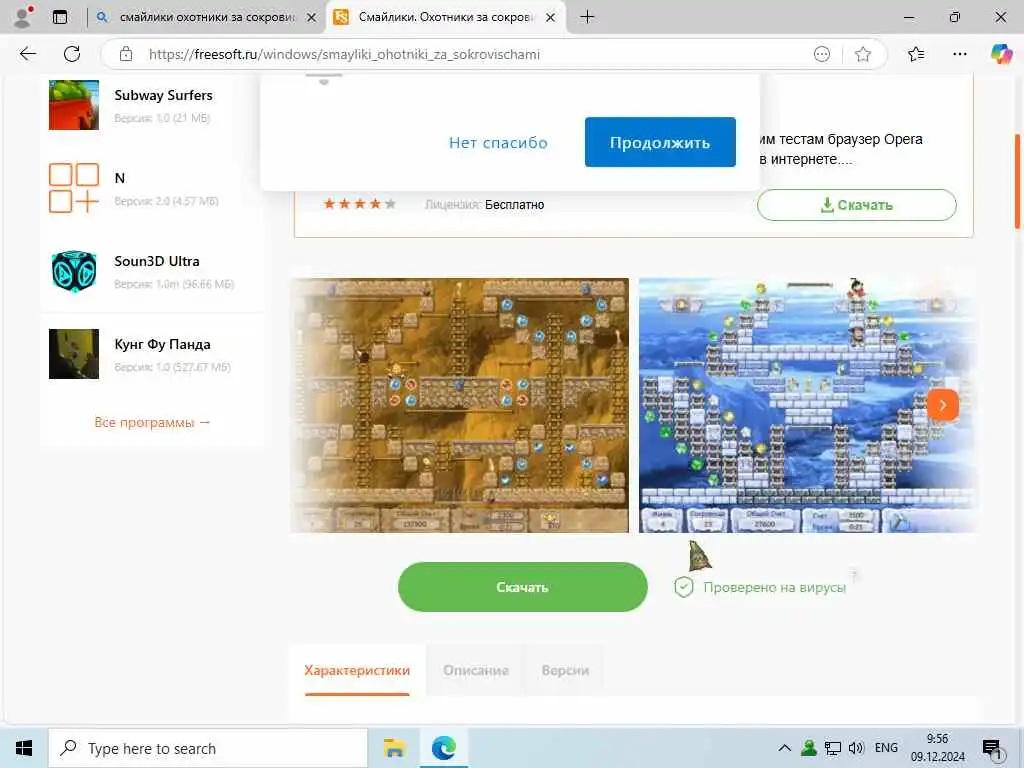
Task: Open the Кунг Фу Панда title link
Action: pos(163,344)
